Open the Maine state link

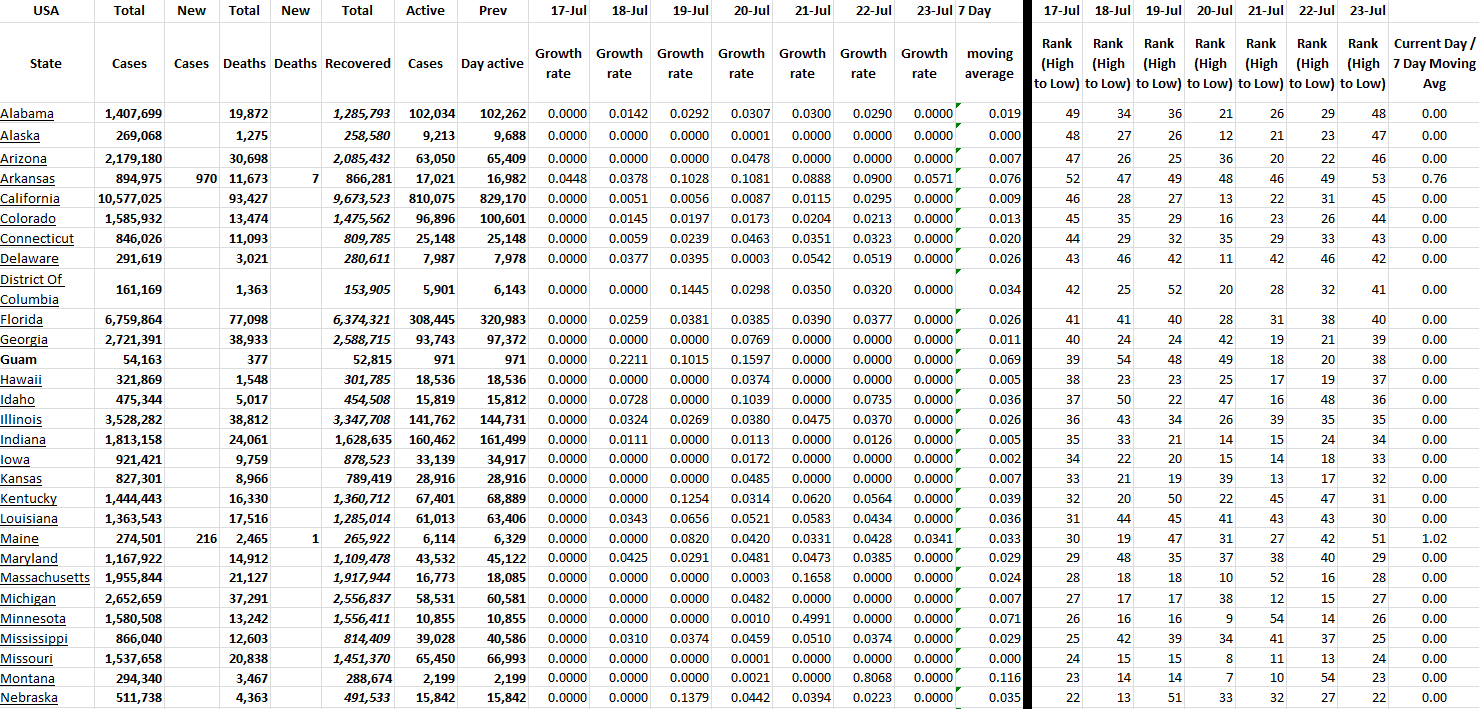tap(20, 539)
